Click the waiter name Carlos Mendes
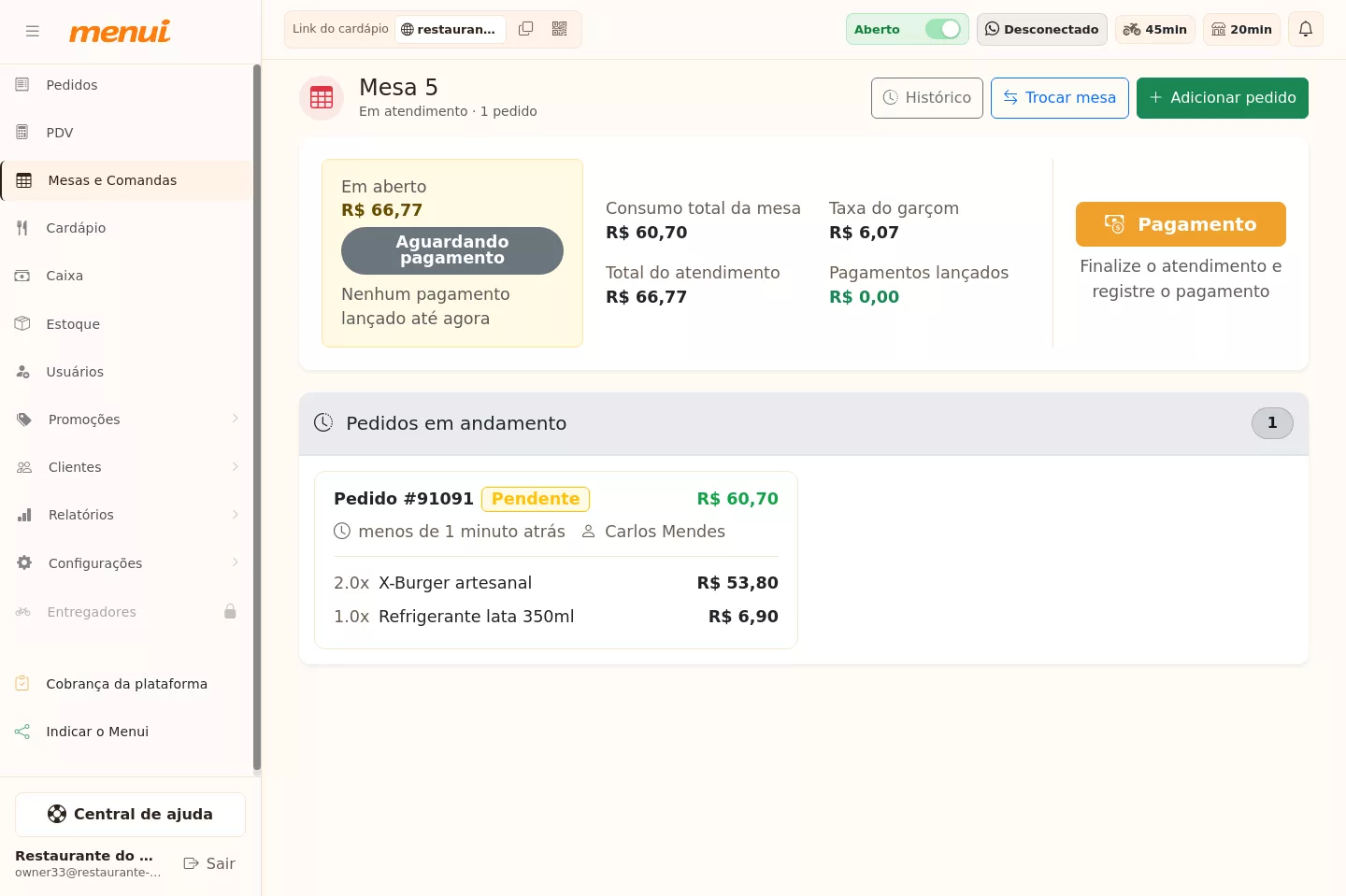This screenshot has width=1346, height=896. tap(665, 532)
